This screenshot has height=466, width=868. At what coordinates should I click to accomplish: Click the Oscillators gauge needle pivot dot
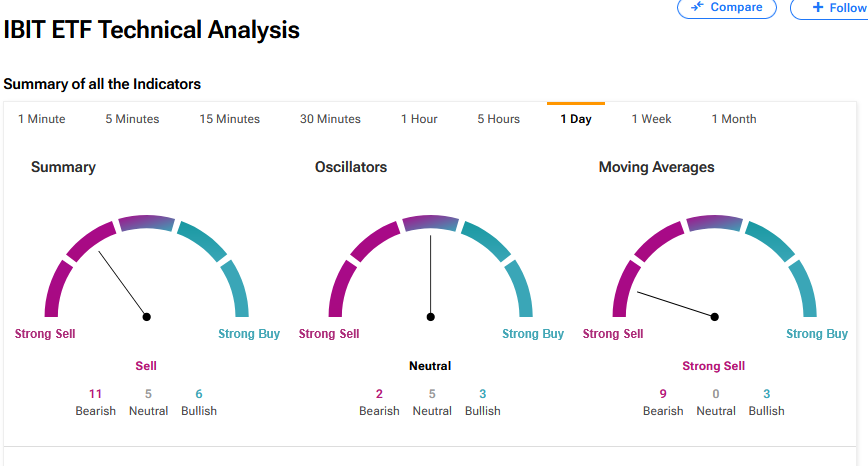(x=431, y=317)
